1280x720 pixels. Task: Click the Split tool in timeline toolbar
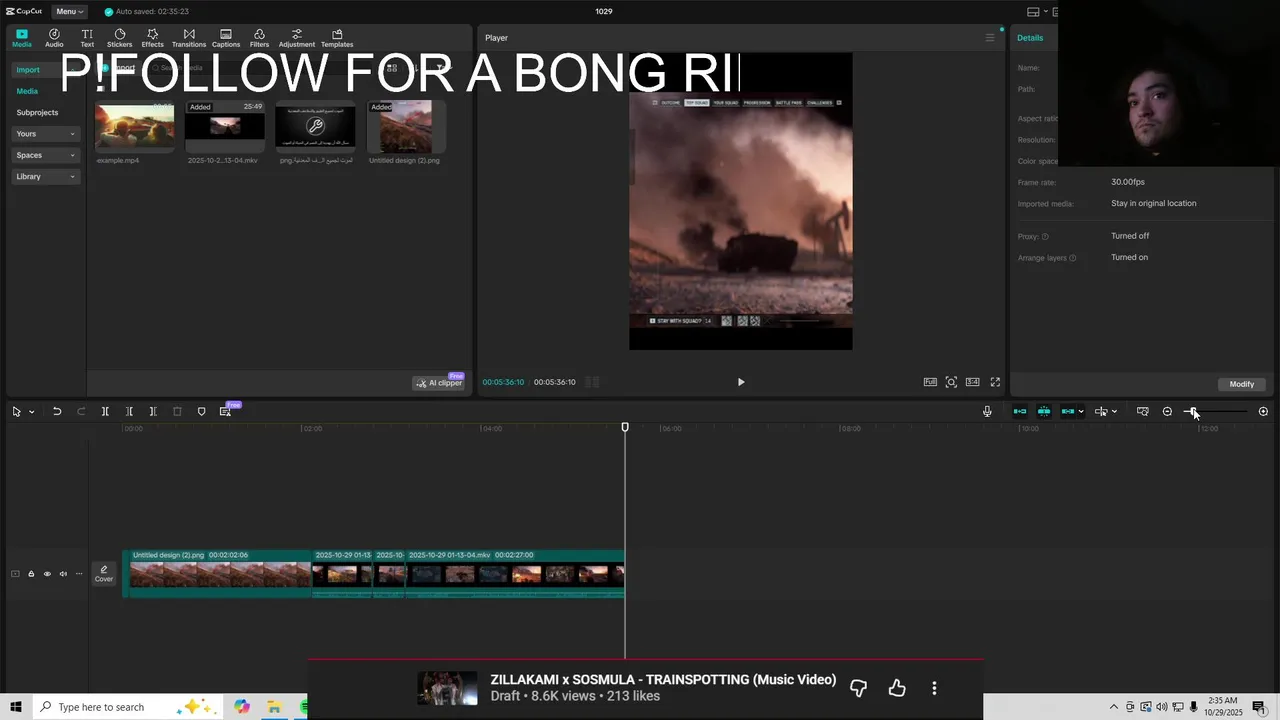click(105, 412)
